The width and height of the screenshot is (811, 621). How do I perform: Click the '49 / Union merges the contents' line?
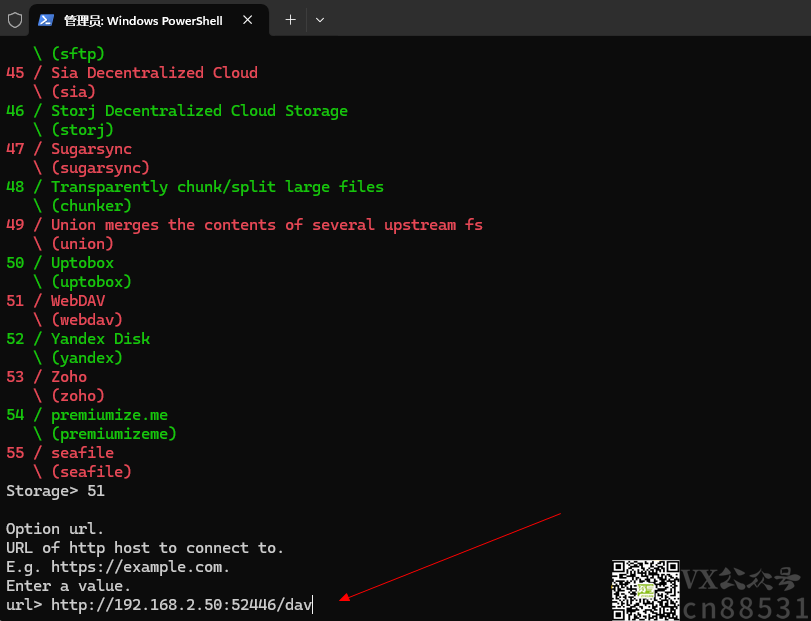click(x=244, y=225)
